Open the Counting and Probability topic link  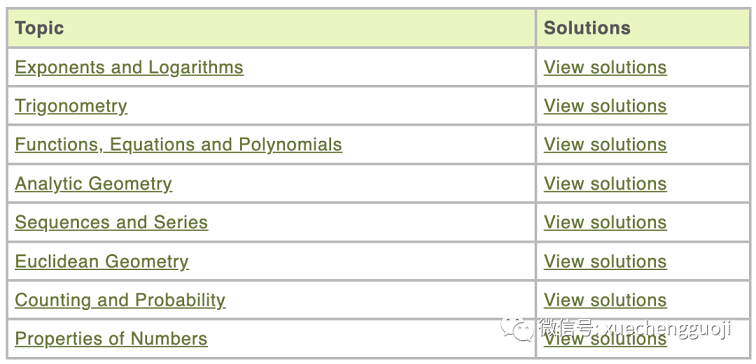click(120, 300)
